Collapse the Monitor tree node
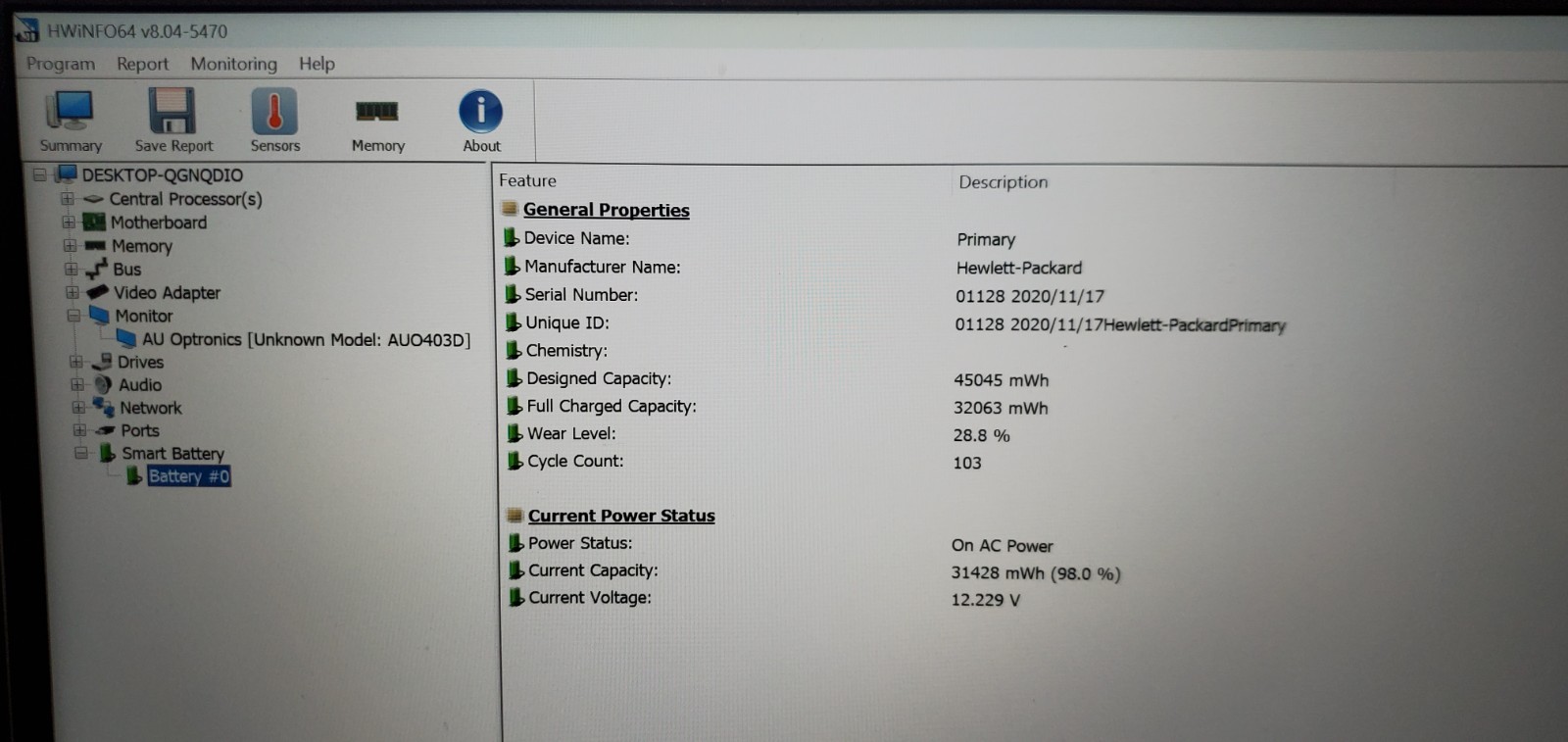The image size is (1568, 742). click(x=73, y=316)
